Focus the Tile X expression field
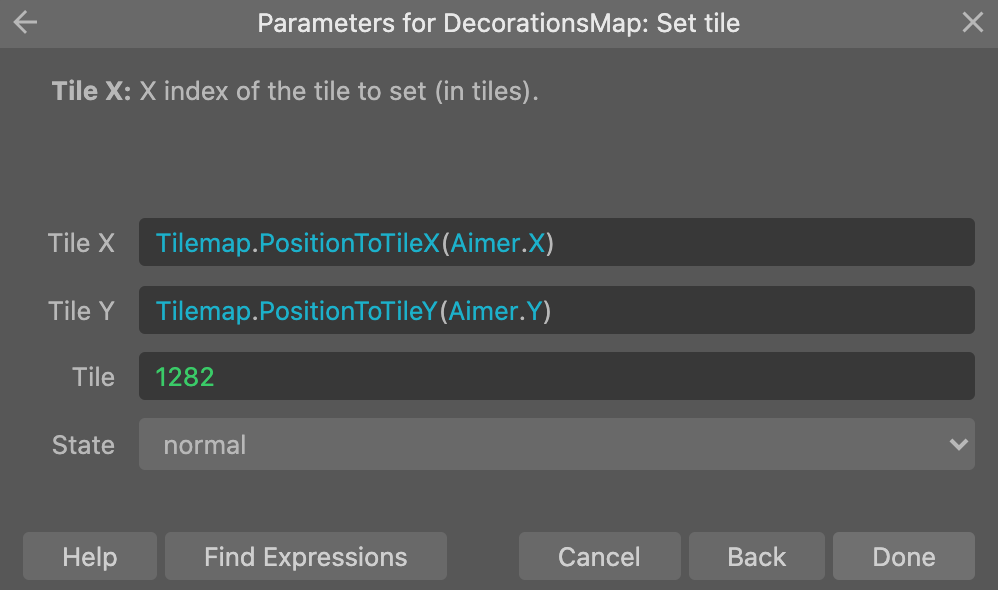 point(556,242)
